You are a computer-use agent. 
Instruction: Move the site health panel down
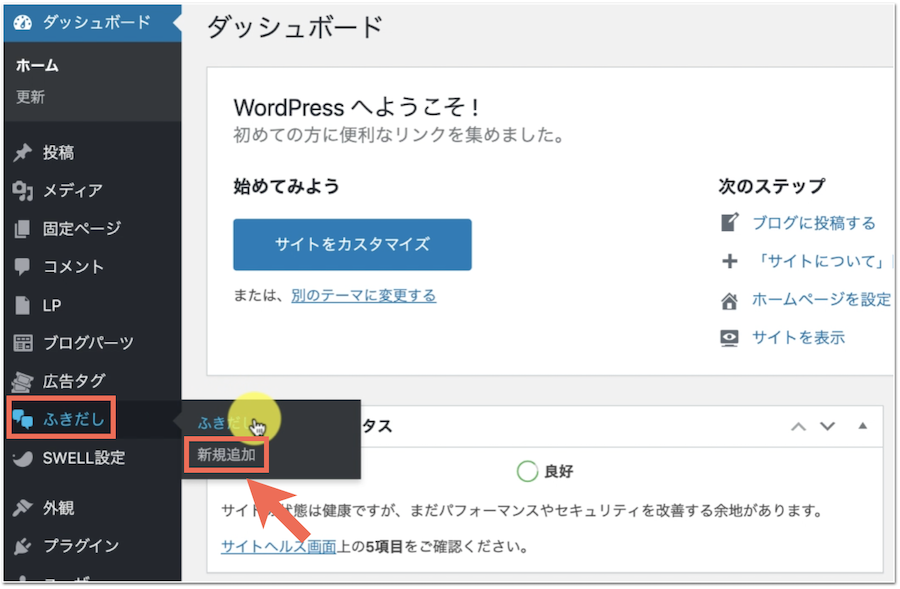[827, 426]
